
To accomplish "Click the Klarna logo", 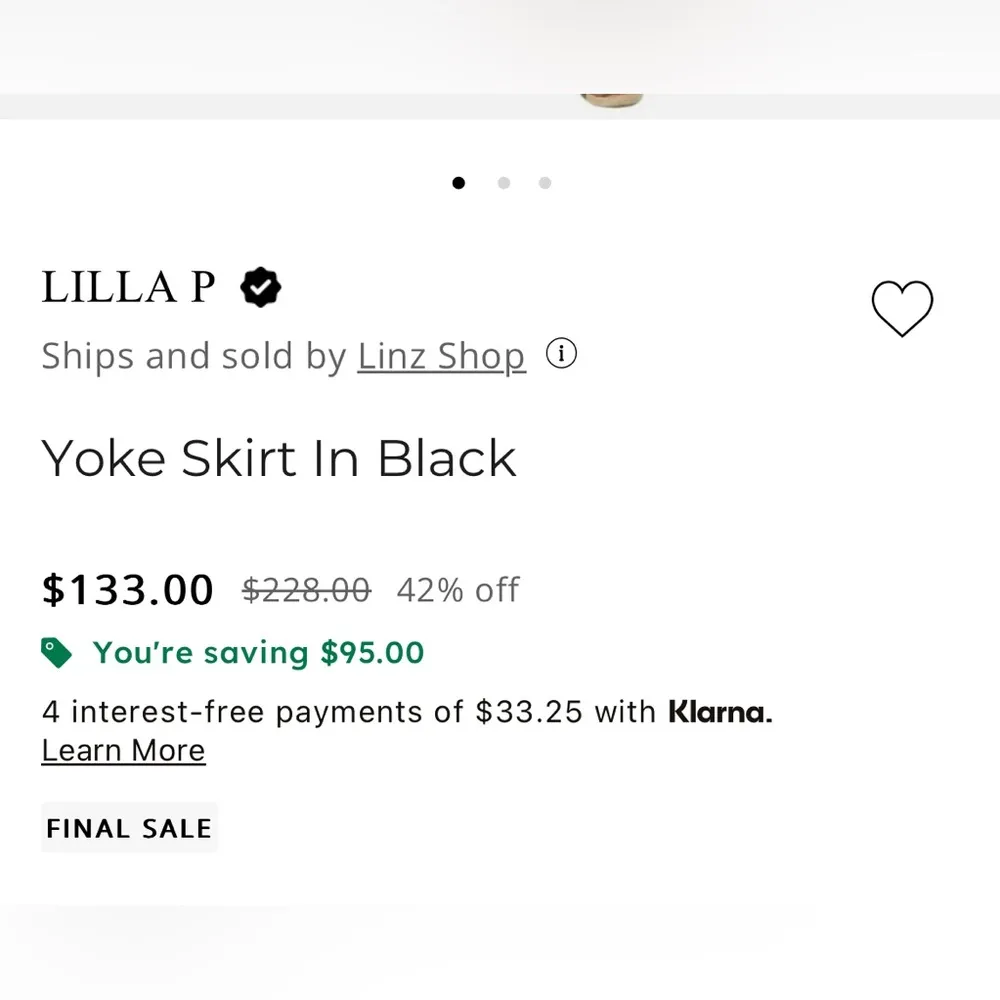I will pyautogui.click(x=717, y=711).
